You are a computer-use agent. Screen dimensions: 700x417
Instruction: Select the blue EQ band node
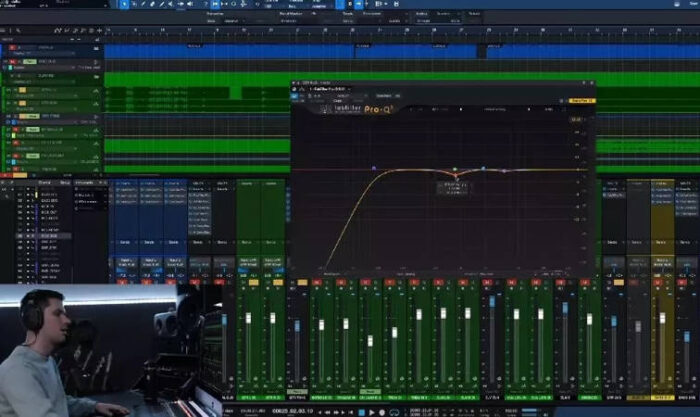click(x=483, y=169)
